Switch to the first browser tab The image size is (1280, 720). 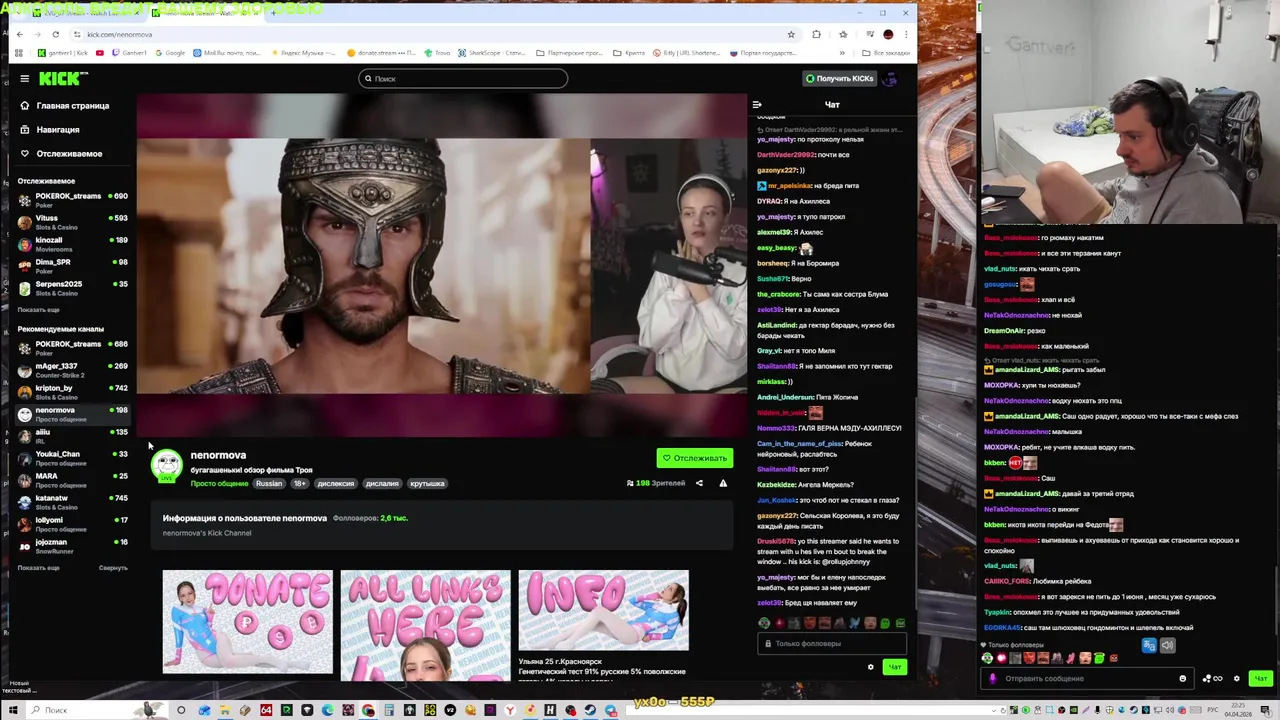(83, 13)
